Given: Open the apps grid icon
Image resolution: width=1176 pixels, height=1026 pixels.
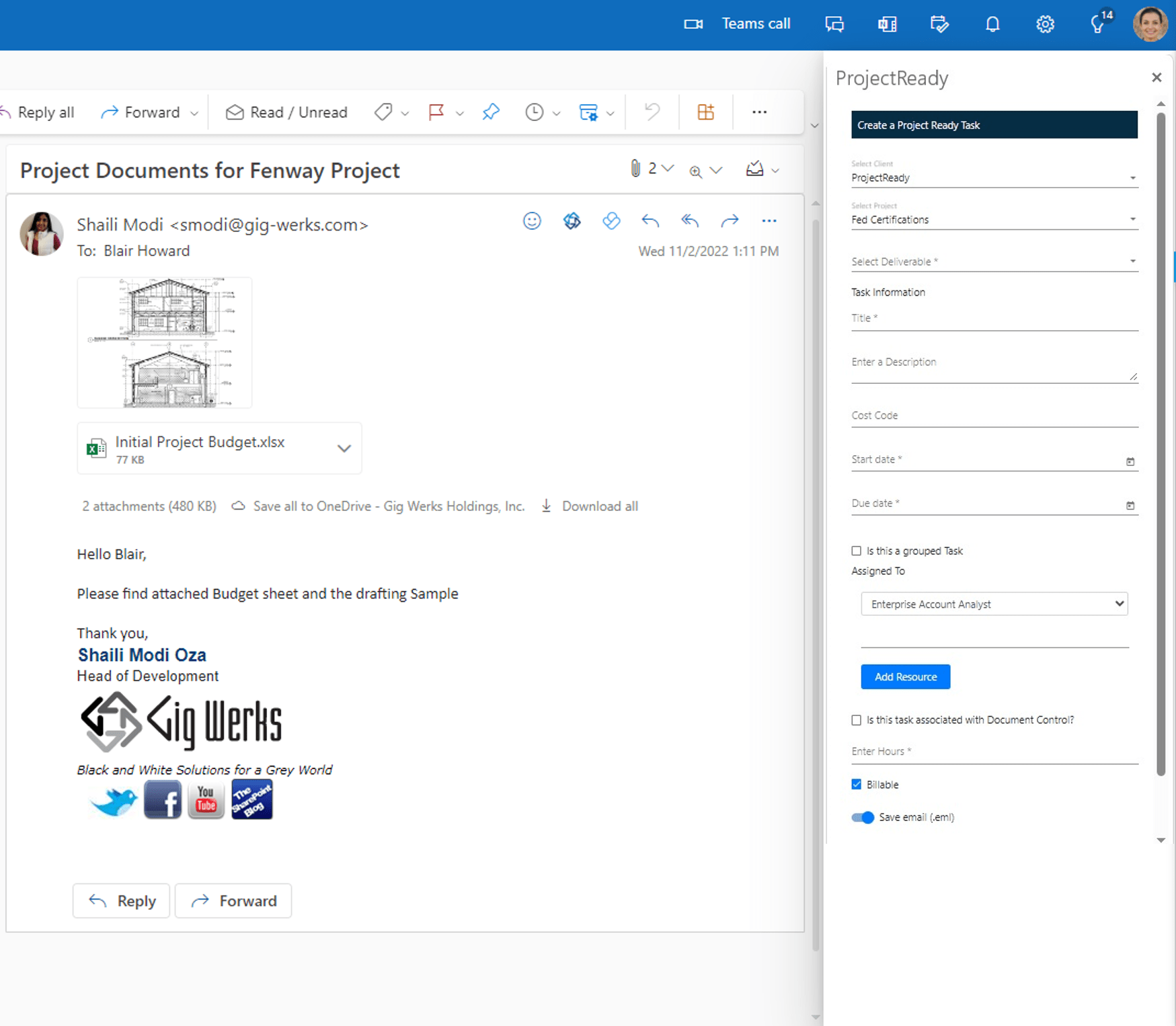Looking at the screenshot, I should click(x=705, y=112).
